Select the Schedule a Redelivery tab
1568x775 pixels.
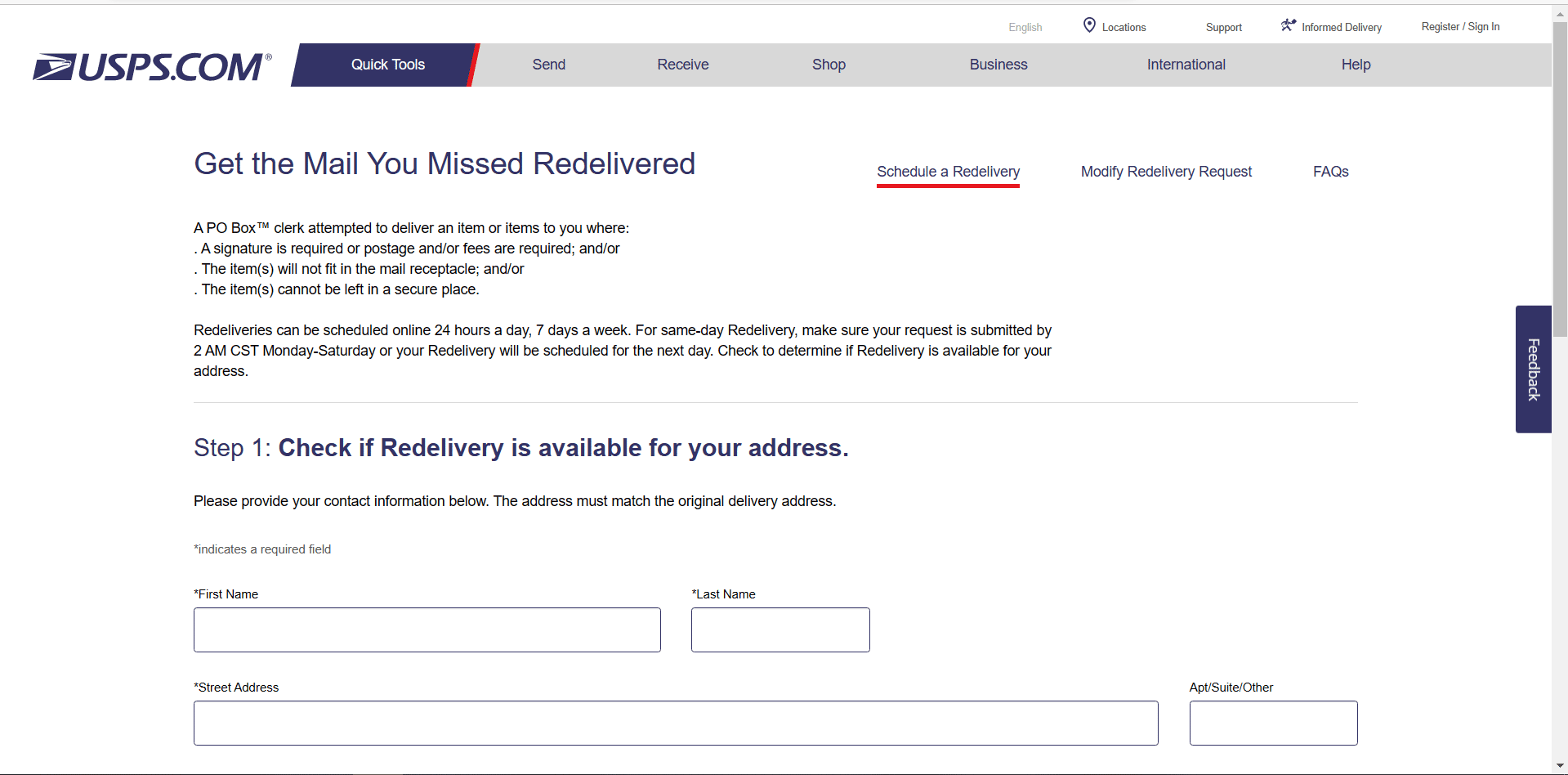click(x=948, y=172)
